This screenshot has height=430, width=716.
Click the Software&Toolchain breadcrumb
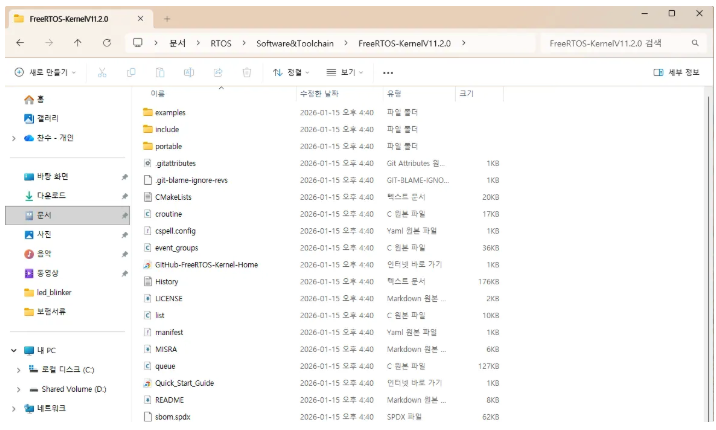click(x=295, y=43)
